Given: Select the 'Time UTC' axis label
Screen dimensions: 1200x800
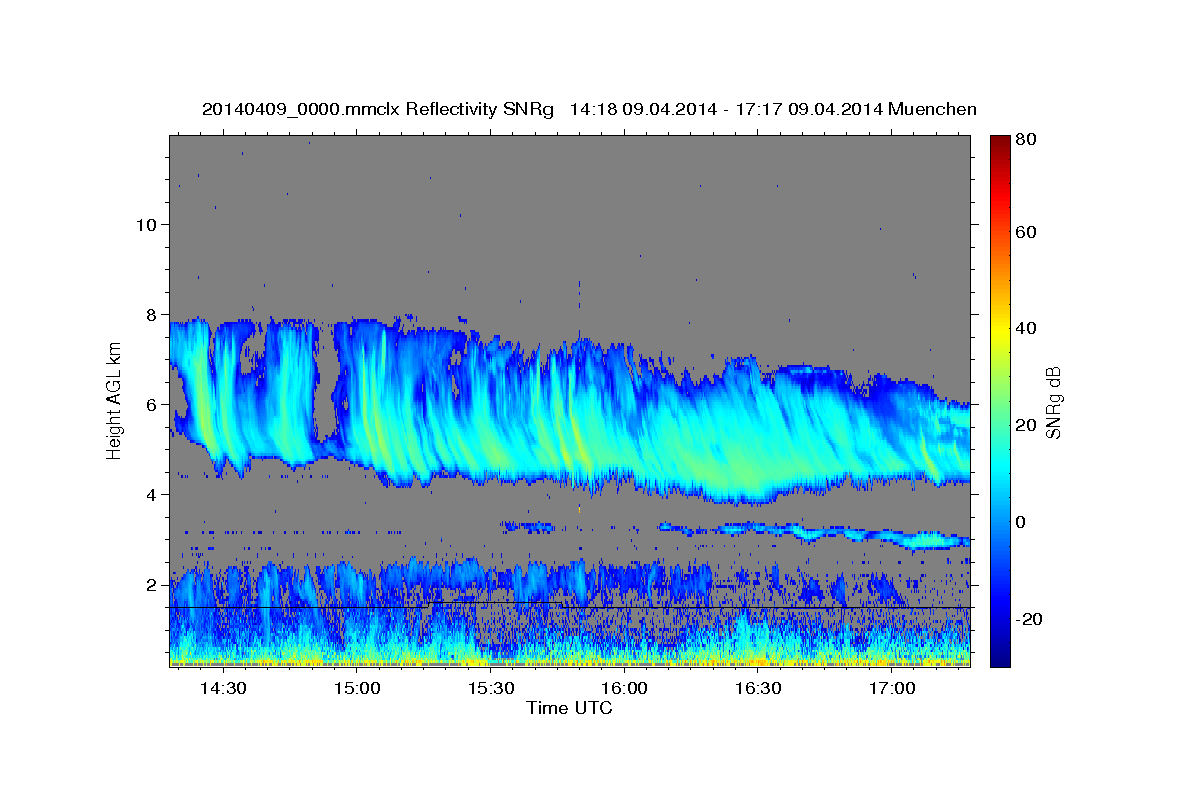Looking at the screenshot, I should (x=569, y=708).
